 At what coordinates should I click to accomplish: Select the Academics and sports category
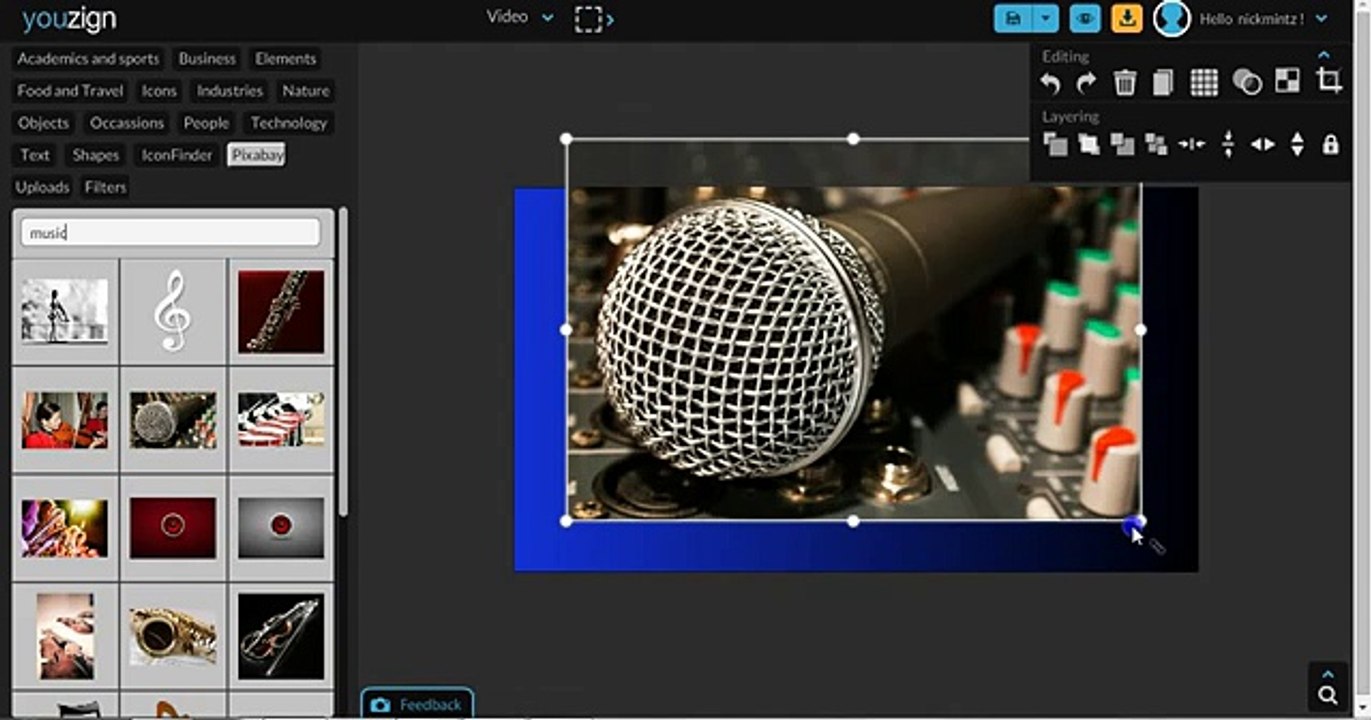point(88,59)
